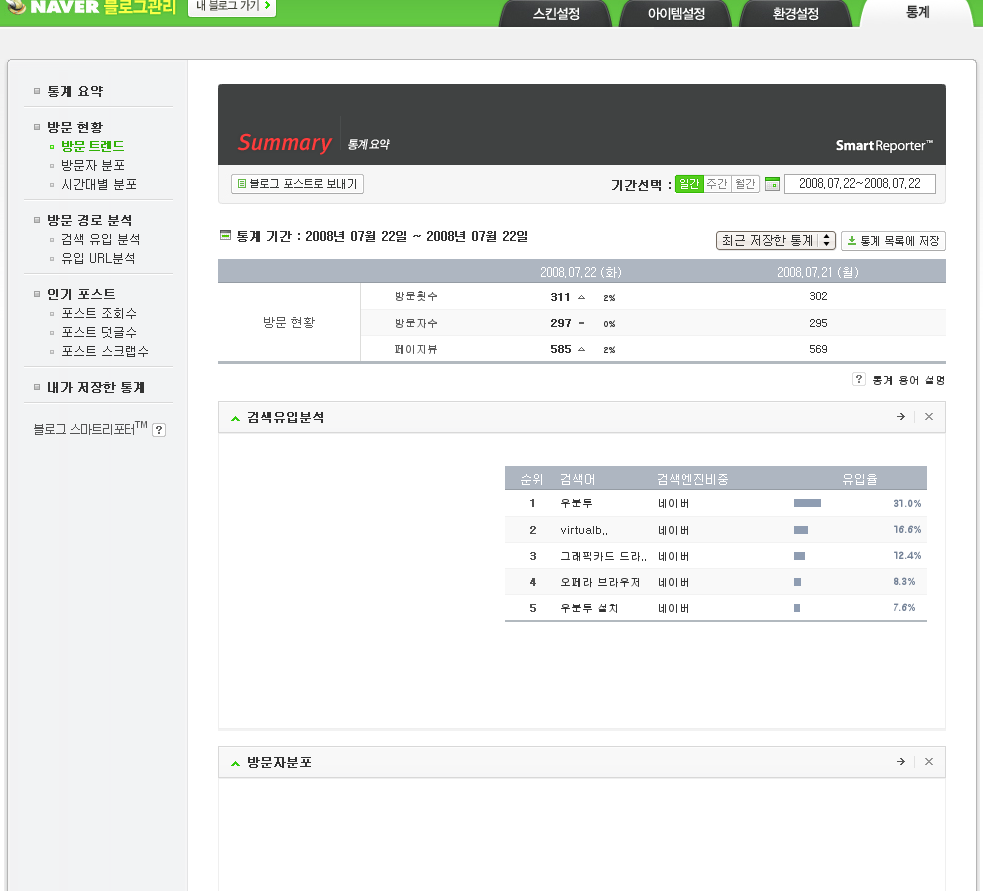The width and height of the screenshot is (983, 891).
Task: Click the search term virtualb..
Action: 584,530
